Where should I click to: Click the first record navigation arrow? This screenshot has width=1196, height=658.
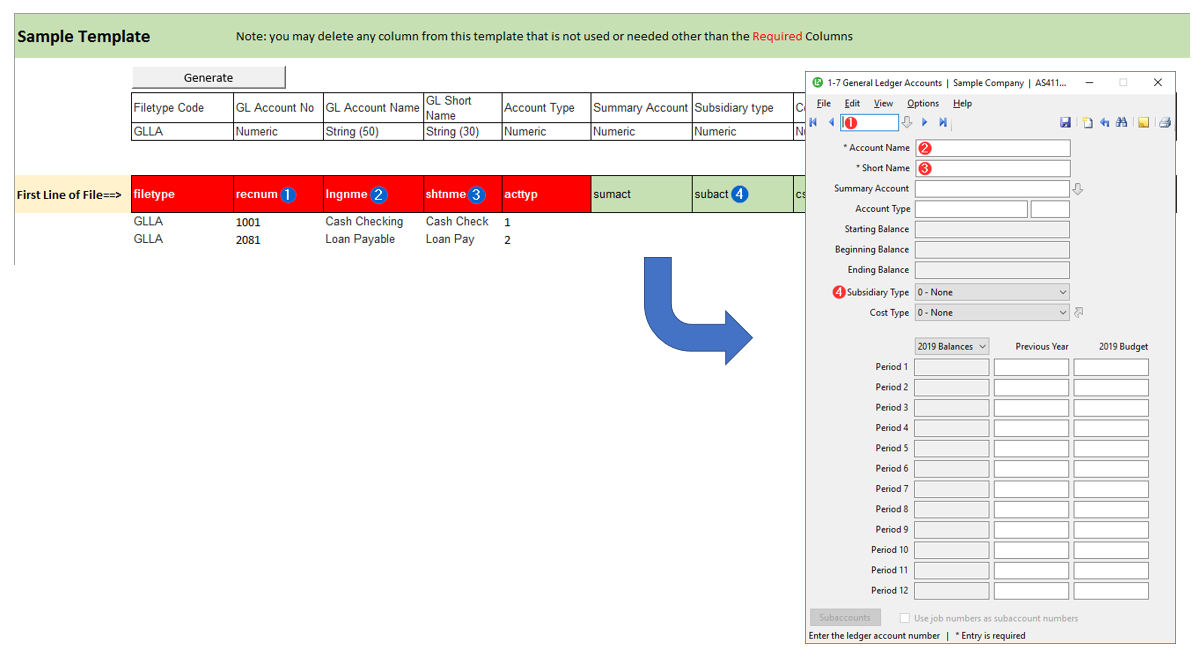[813, 123]
